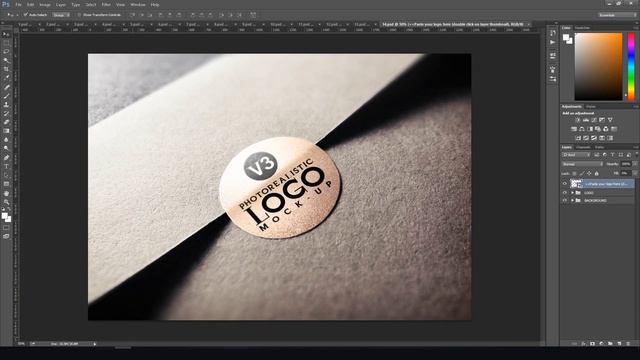Viewport: 640px width, 360px height.
Task: Toggle Show Transform Controls checkbox
Action: (79, 15)
